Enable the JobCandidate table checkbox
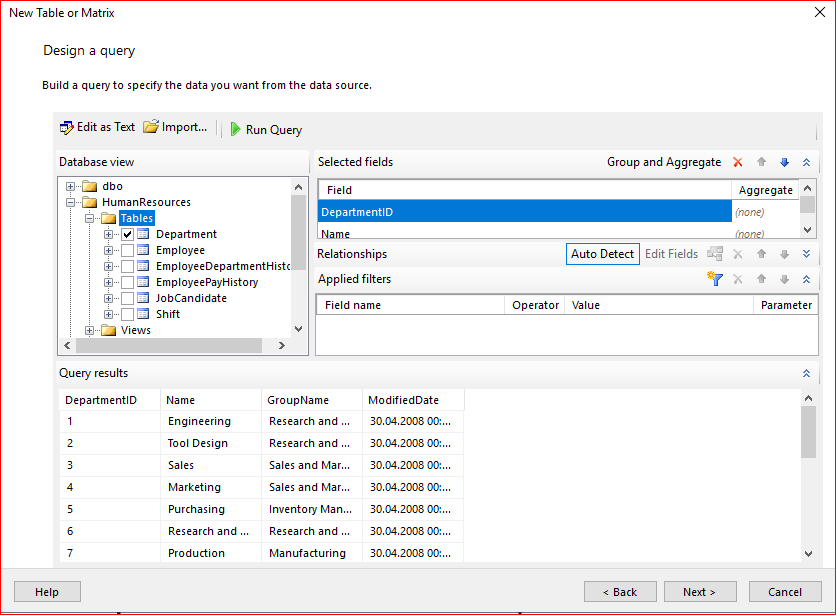The height and width of the screenshot is (615, 836). point(127,298)
